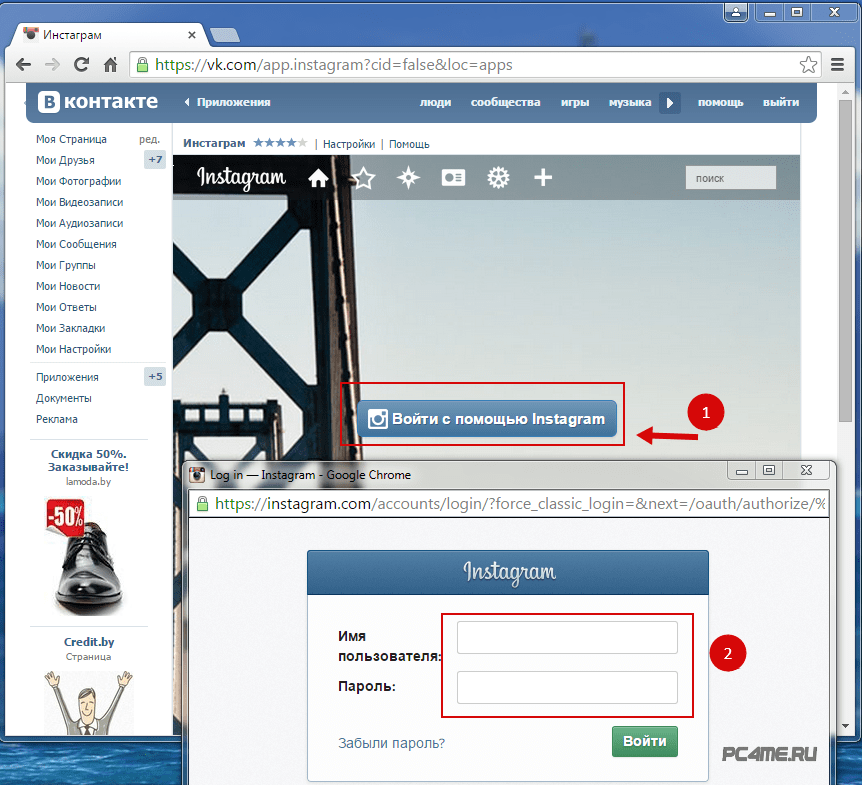Open Мои Сообщения in sidebar
The image size is (862, 785).
click(x=76, y=244)
